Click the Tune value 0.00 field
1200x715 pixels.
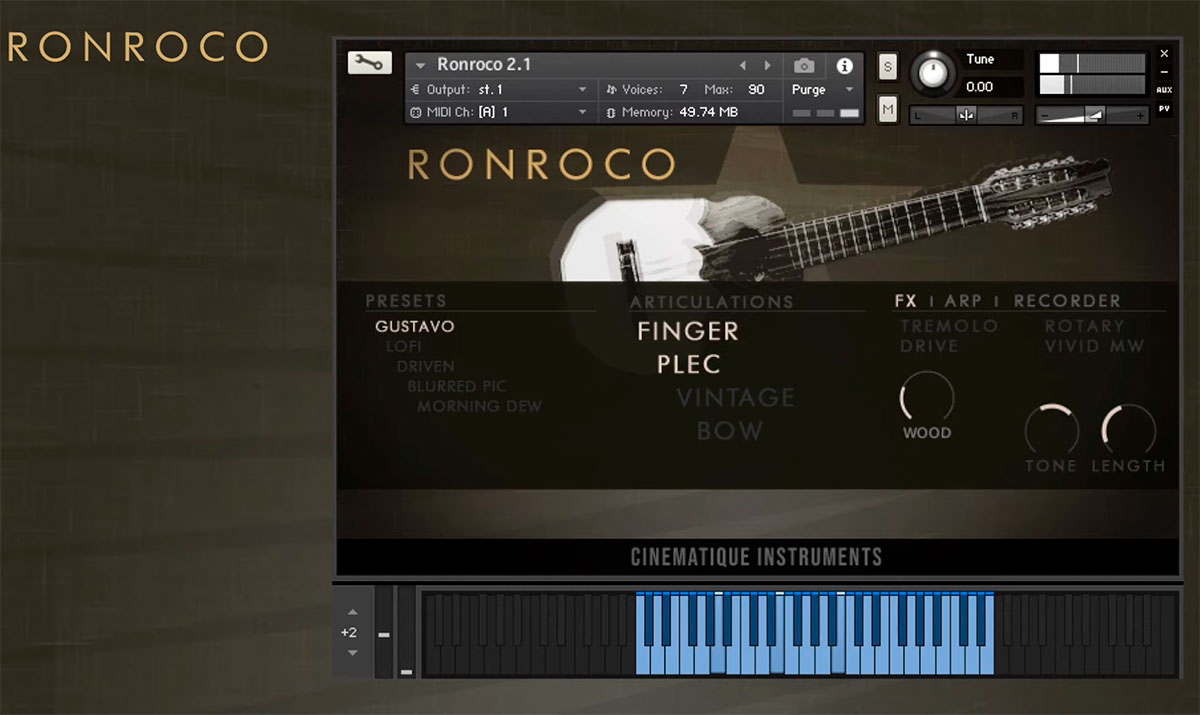pyautogui.click(x=992, y=87)
